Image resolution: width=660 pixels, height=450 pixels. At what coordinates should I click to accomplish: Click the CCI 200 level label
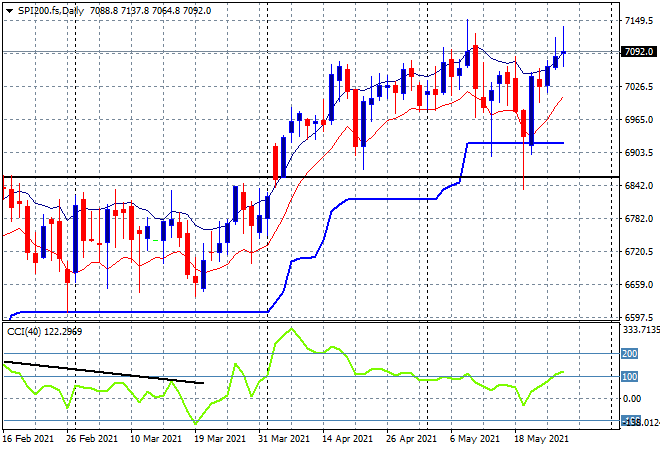click(630, 354)
